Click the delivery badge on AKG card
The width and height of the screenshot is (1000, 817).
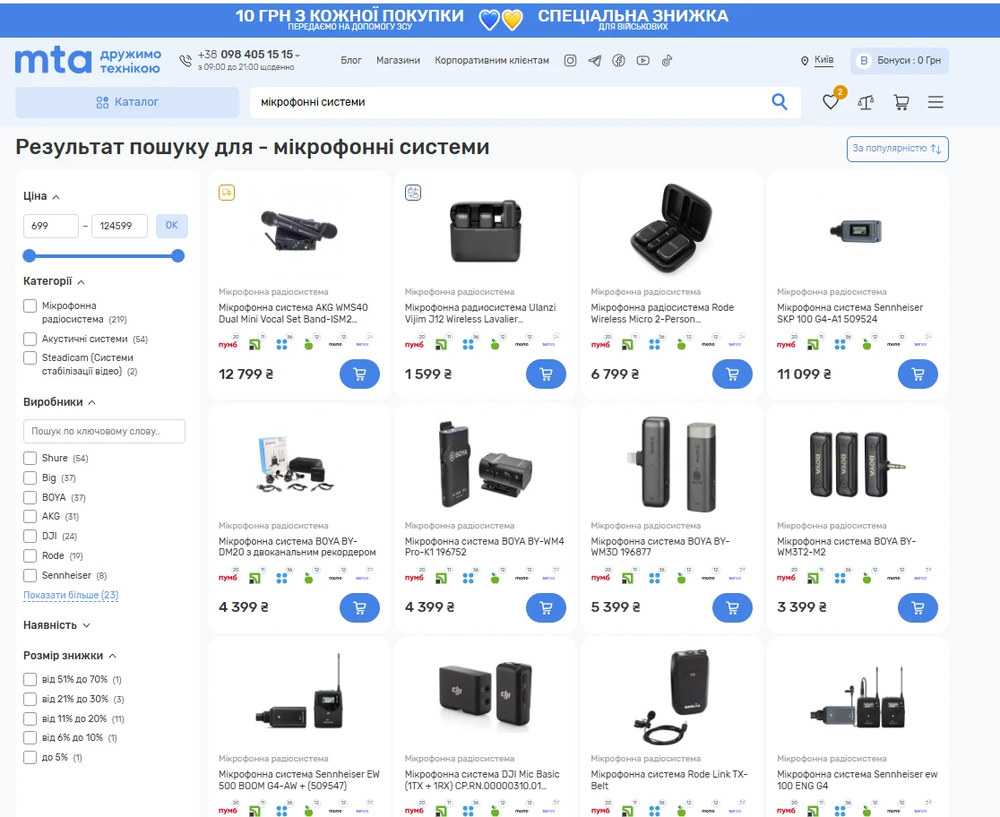(226, 192)
